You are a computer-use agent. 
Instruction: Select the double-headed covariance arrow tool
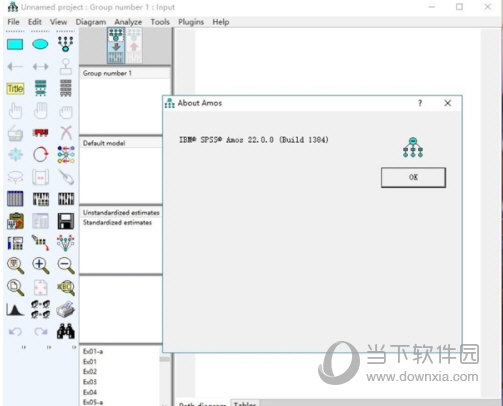[40, 67]
